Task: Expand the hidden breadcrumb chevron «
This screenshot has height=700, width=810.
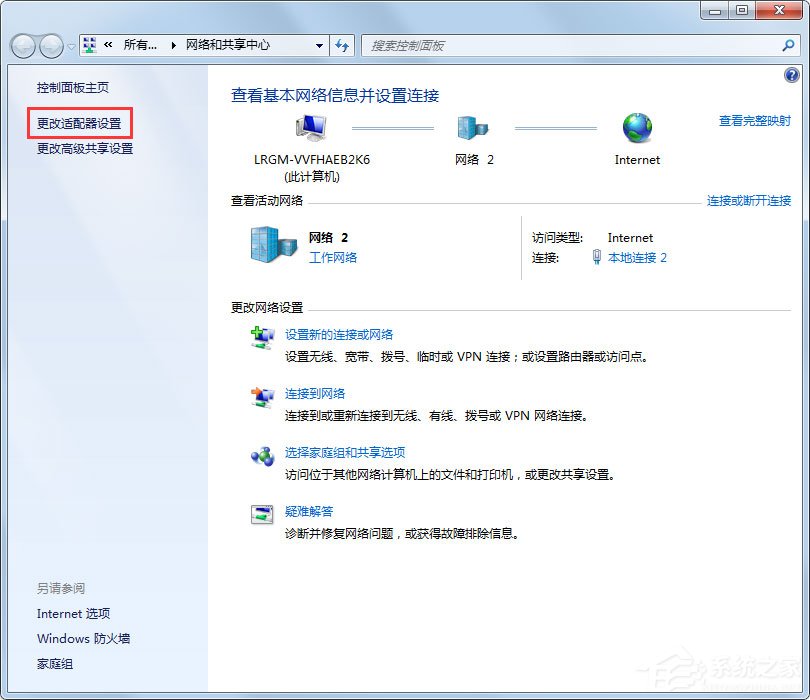Action: [x=109, y=45]
